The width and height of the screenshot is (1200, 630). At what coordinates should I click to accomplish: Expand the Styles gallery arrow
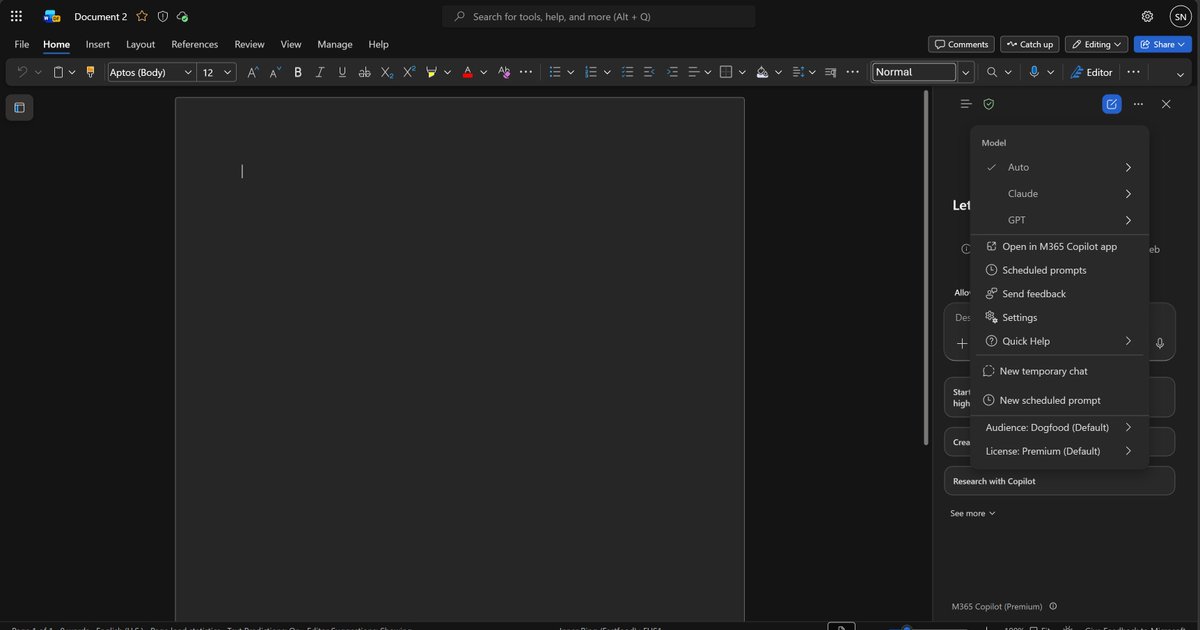[x=966, y=72]
